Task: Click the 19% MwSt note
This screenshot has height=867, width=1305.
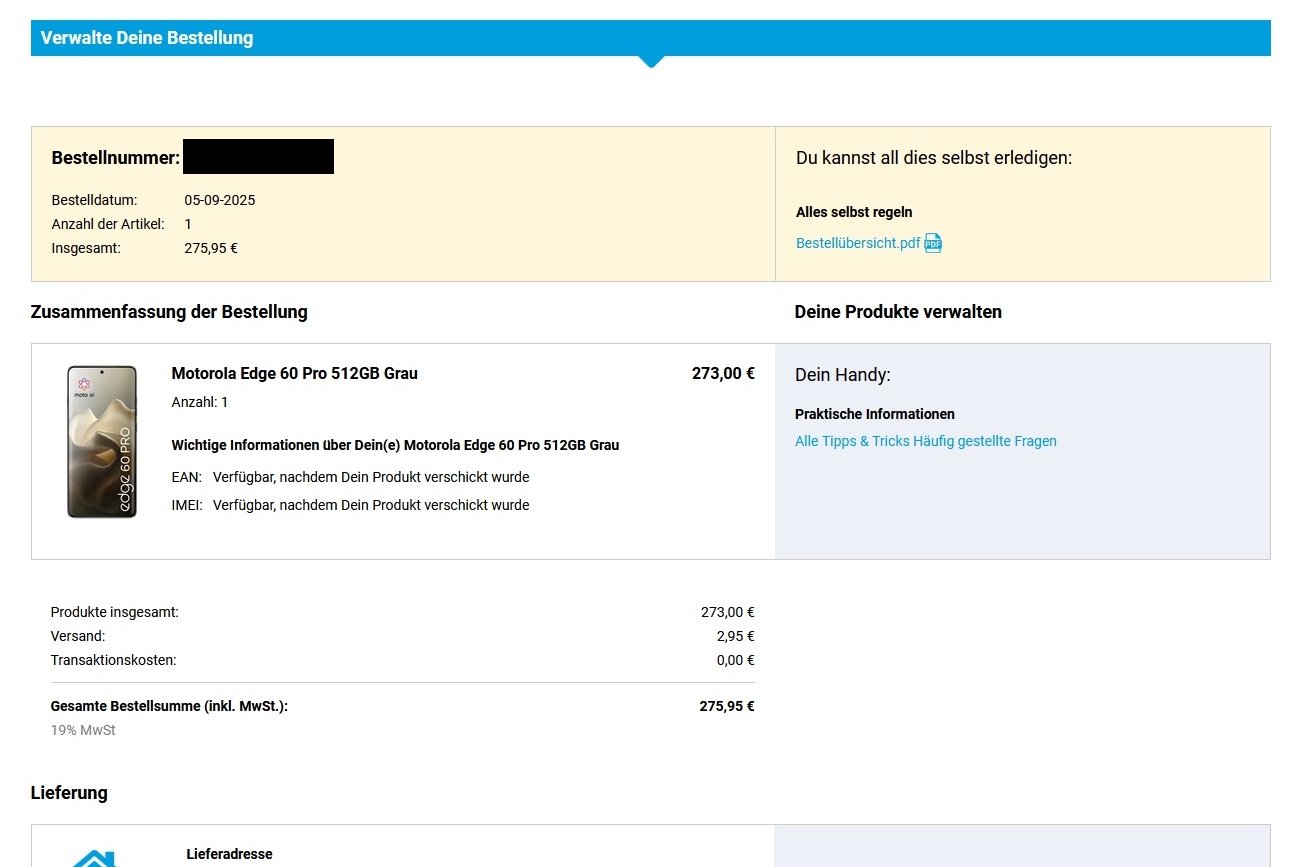Action: tap(83, 730)
